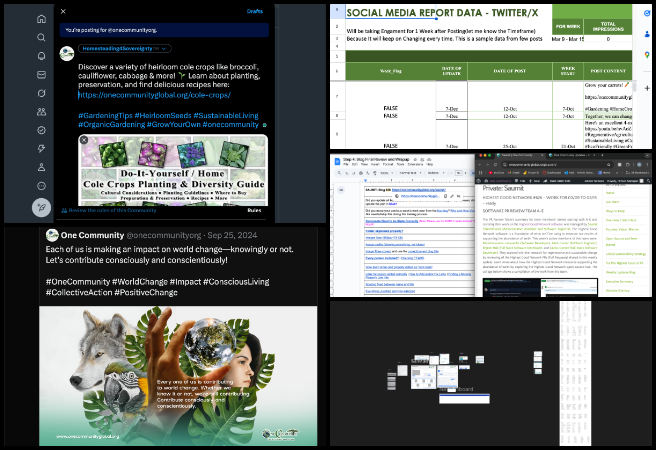Open the font dropdown in Docs toolbar

(435, 173)
